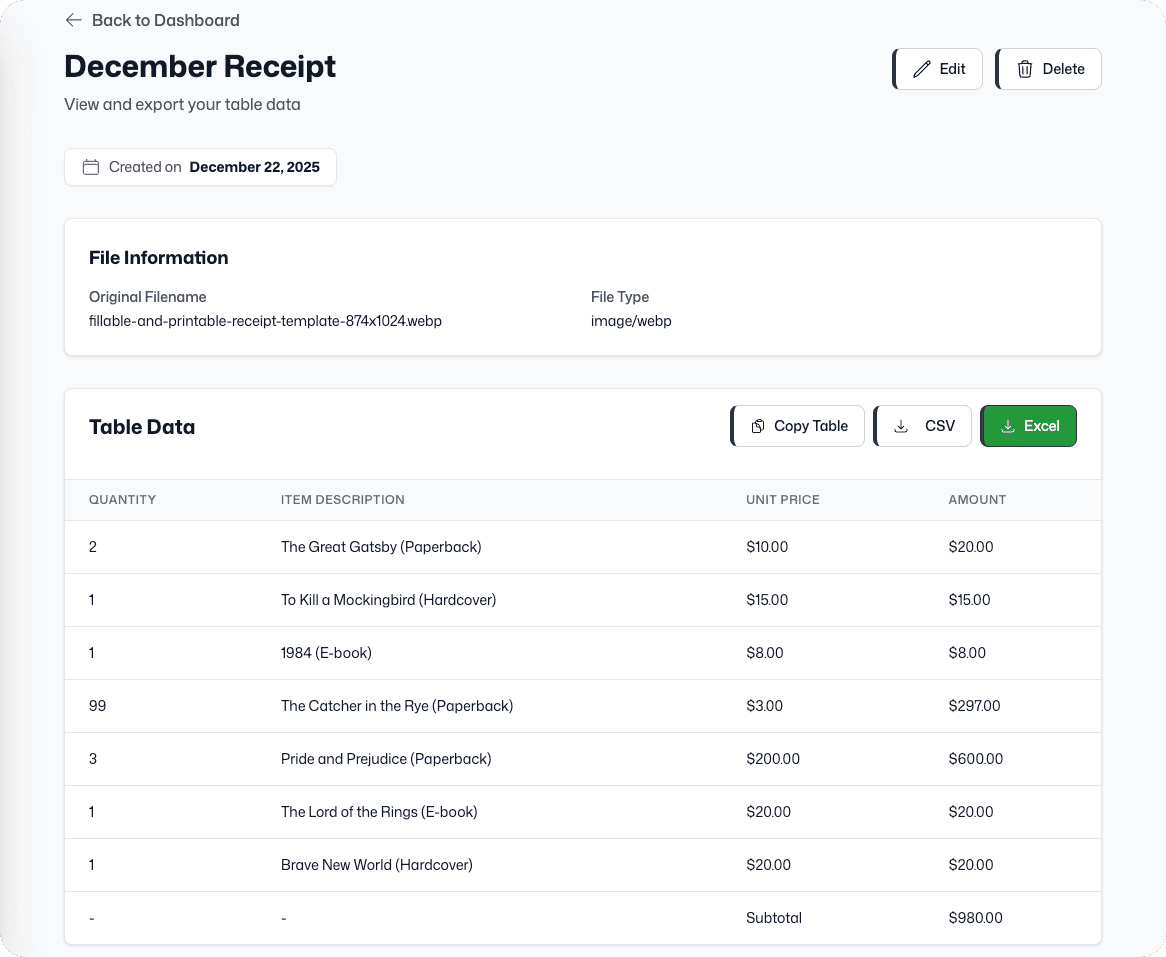Click the Unit Price column header
1166x957 pixels.
click(782, 499)
